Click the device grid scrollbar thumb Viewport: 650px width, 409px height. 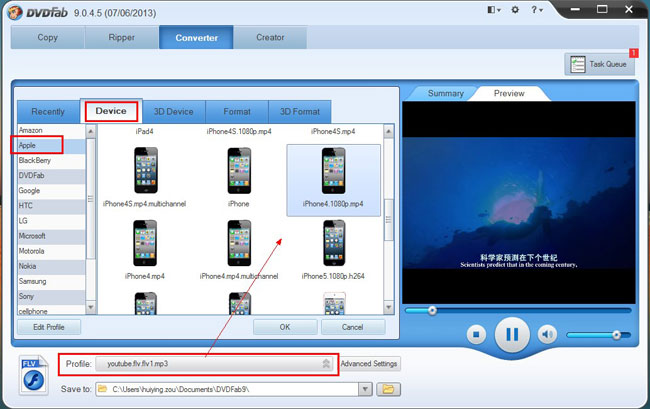point(388,220)
